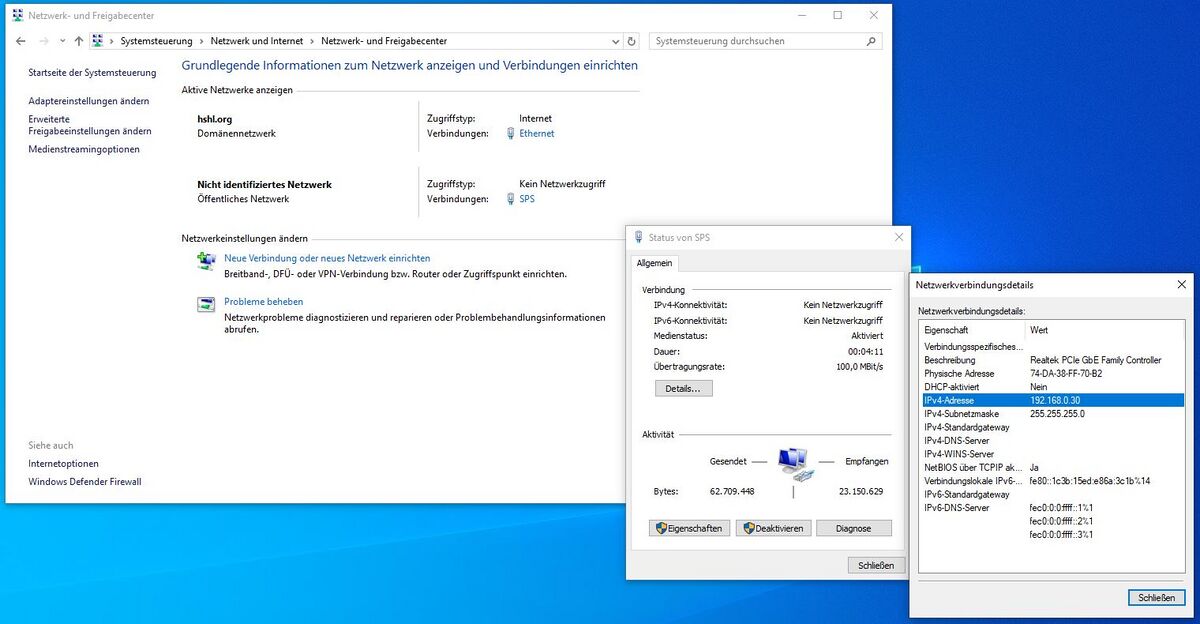Click the troubleshoot problems icon
This screenshot has width=1200, height=624.
tap(206, 305)
